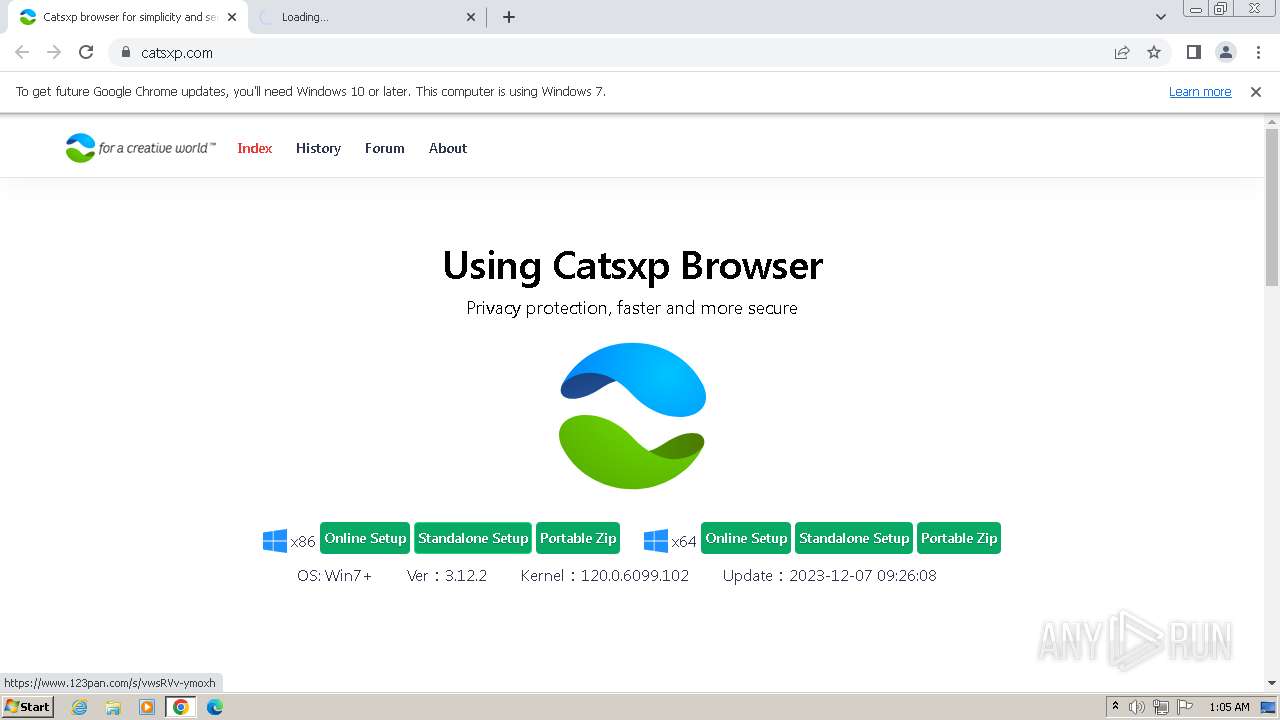Open the Forum menu item
The width and height of the screenshot is (1280, 720).
click(x=385, y=148)
